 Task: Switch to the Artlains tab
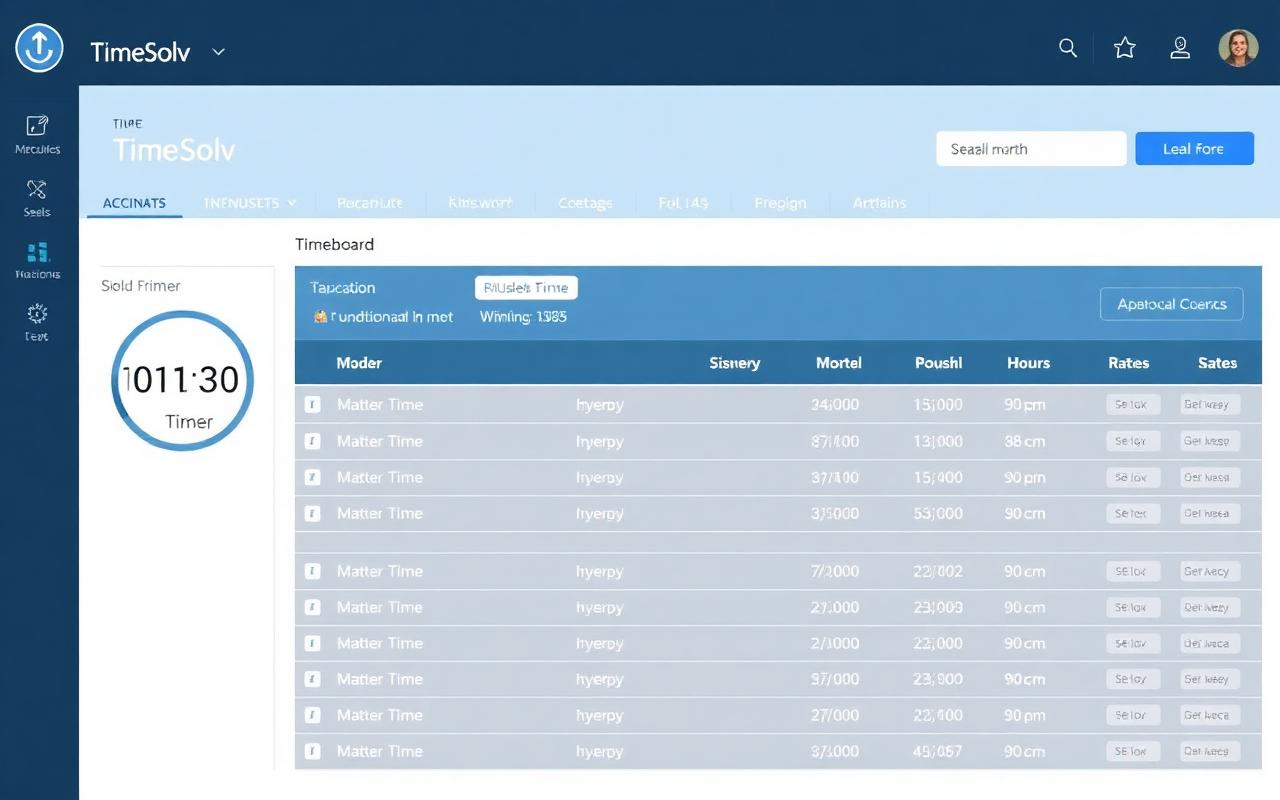[x=879, y=203]
